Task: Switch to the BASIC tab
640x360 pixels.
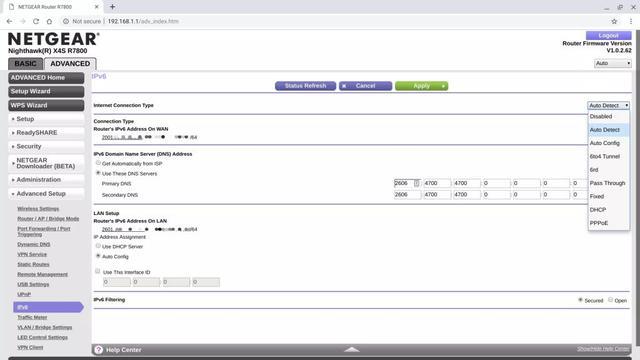Action: pyautogui.click(x=25, y=64)
